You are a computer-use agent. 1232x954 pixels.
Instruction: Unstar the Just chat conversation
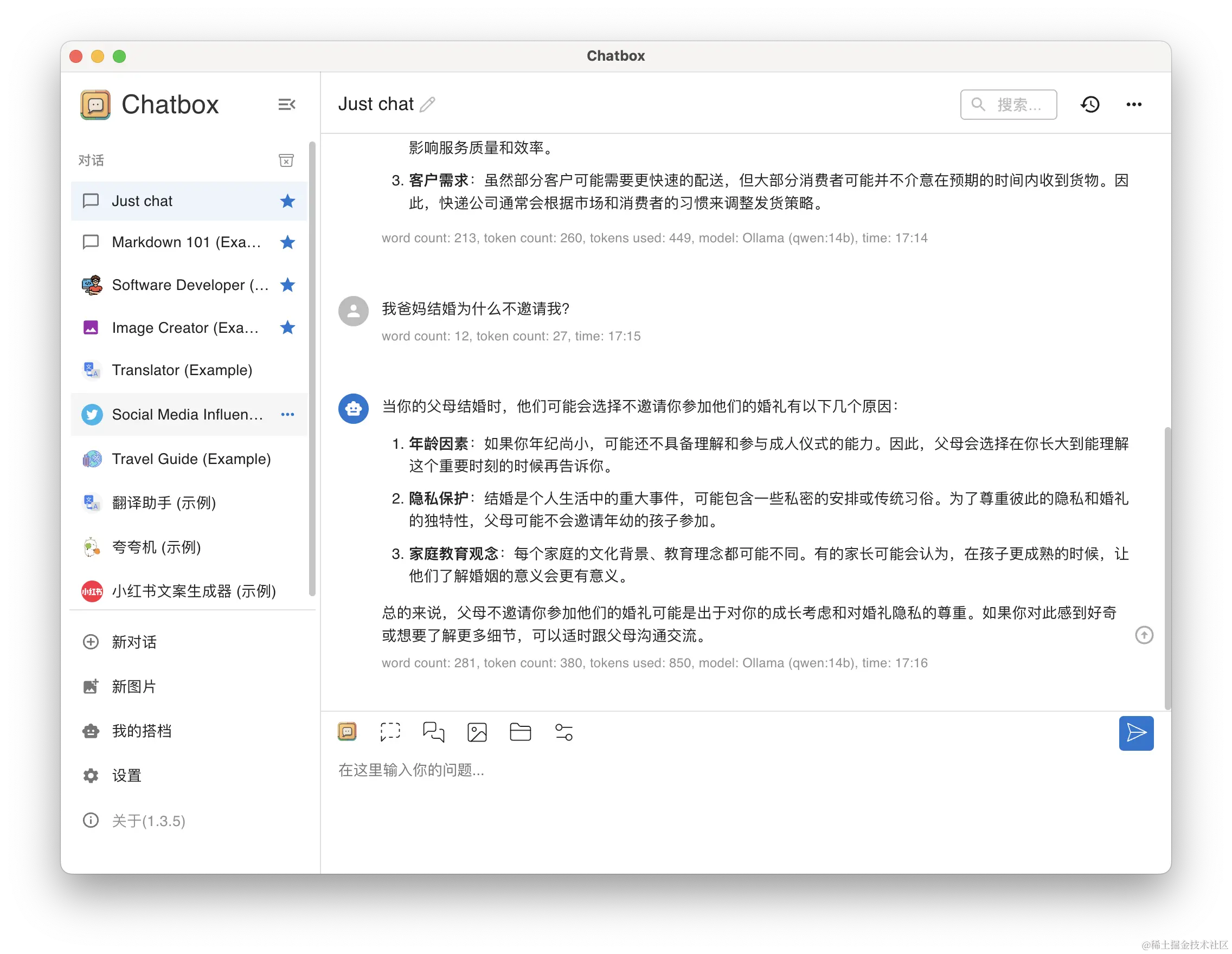(x=287, y=201)
